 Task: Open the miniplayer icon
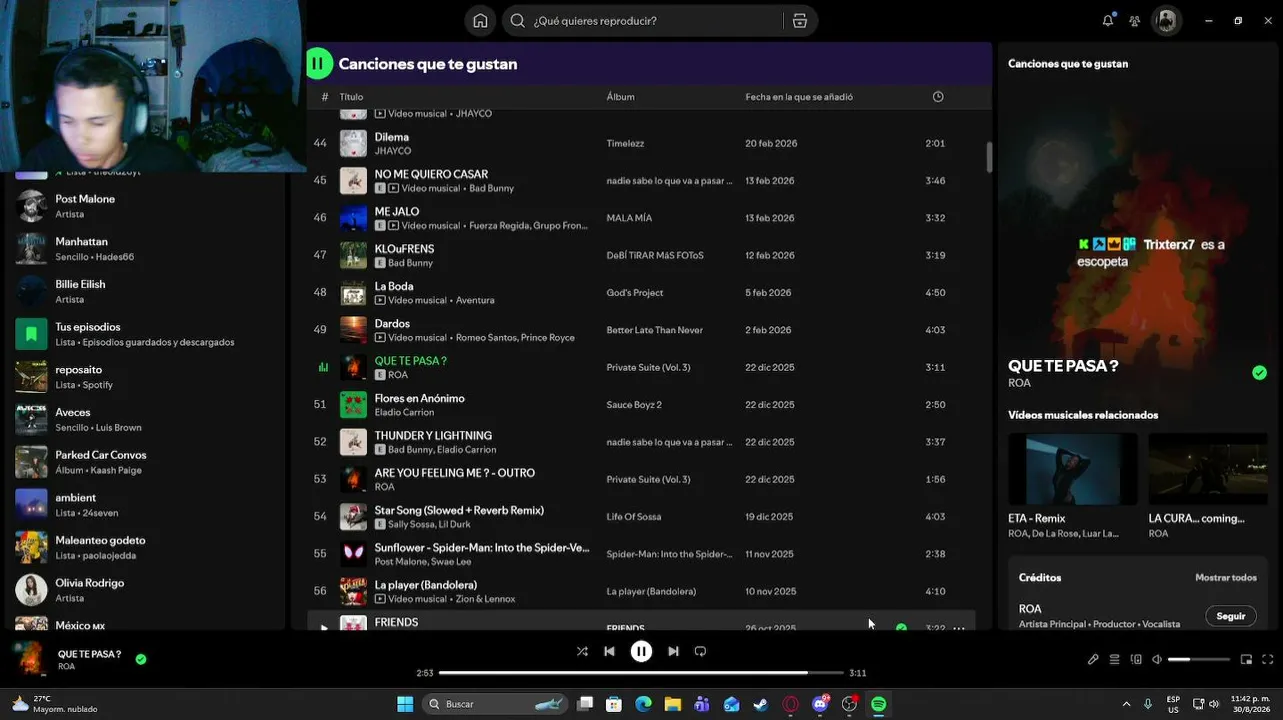tap(1246, 659)
